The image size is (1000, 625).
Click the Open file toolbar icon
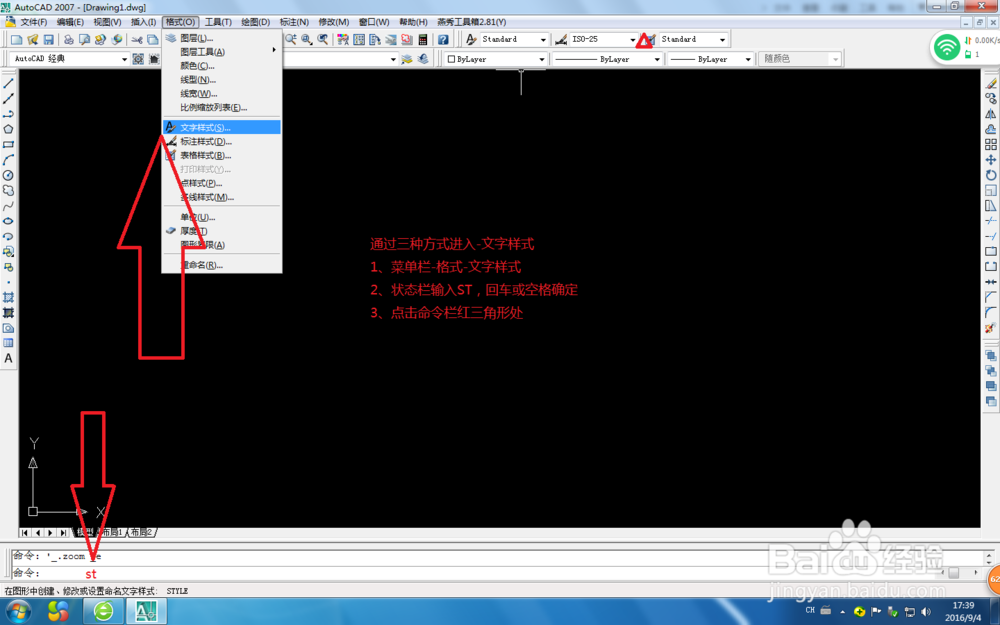(x=33, y=40)
